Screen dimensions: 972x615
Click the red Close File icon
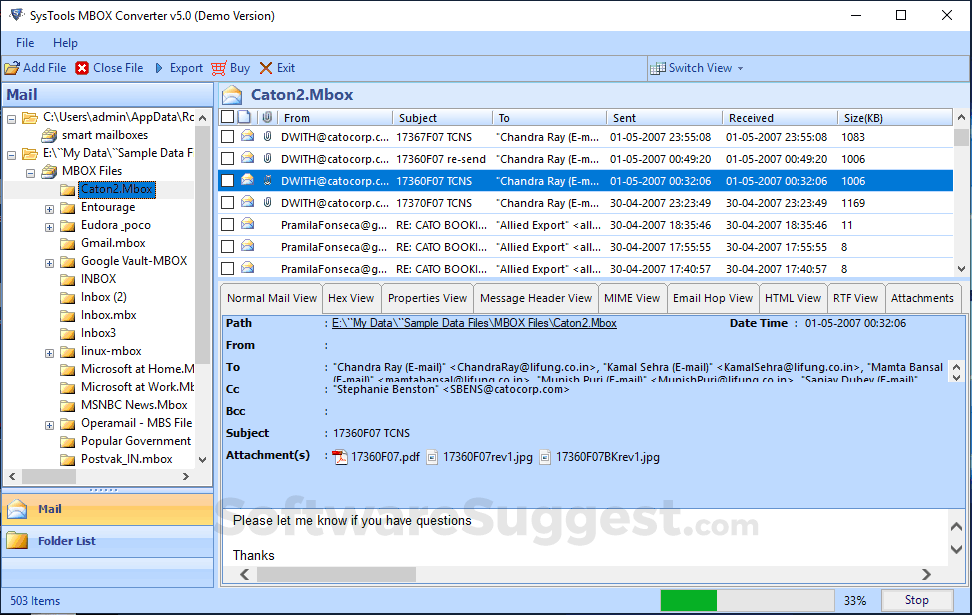(82, 68)
